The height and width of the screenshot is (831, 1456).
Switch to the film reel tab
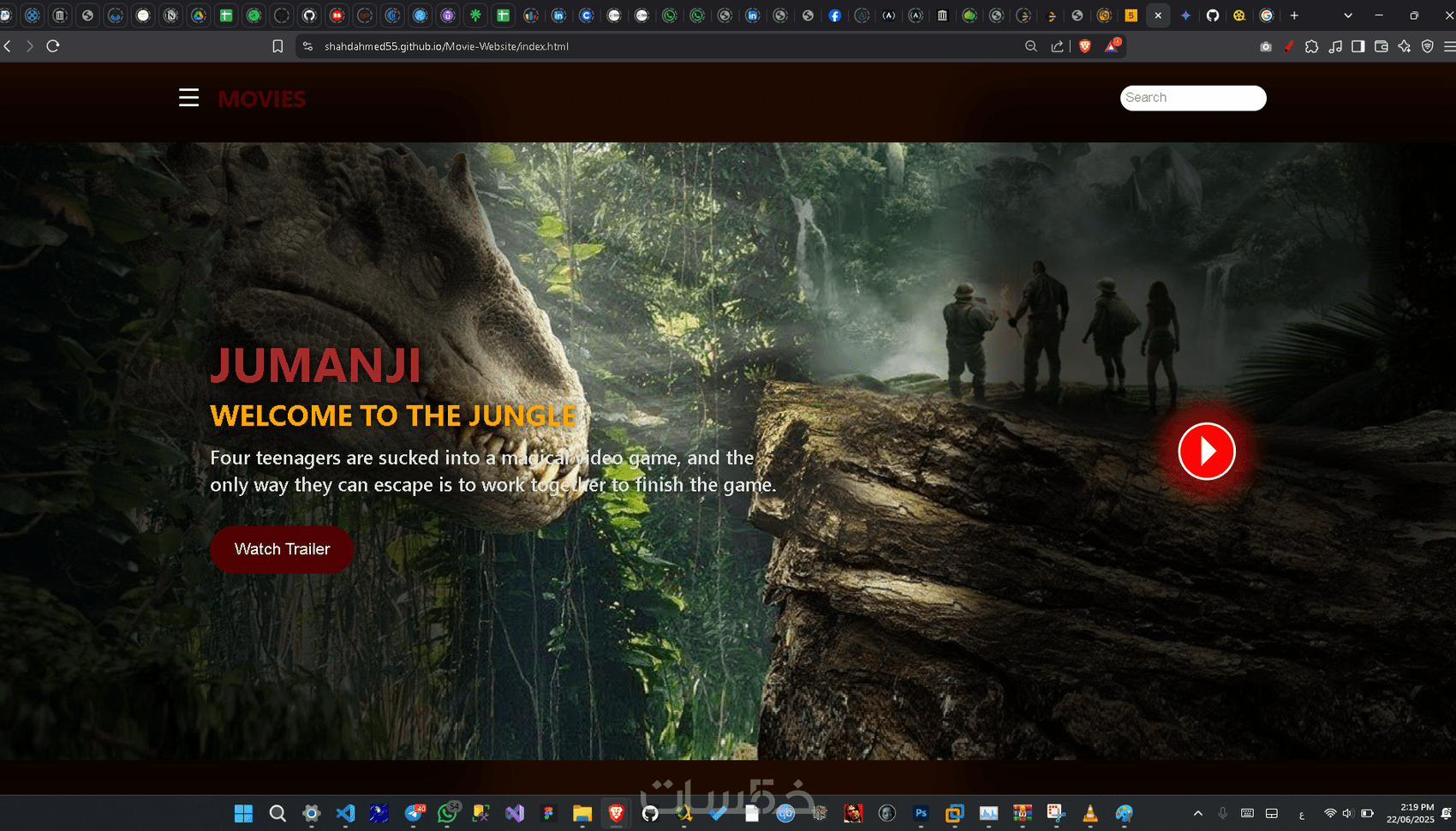coord(1239,15)
